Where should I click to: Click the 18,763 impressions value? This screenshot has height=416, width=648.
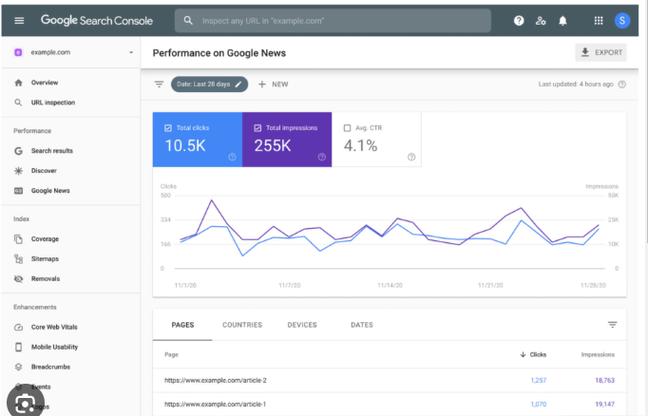pos(605,380)
